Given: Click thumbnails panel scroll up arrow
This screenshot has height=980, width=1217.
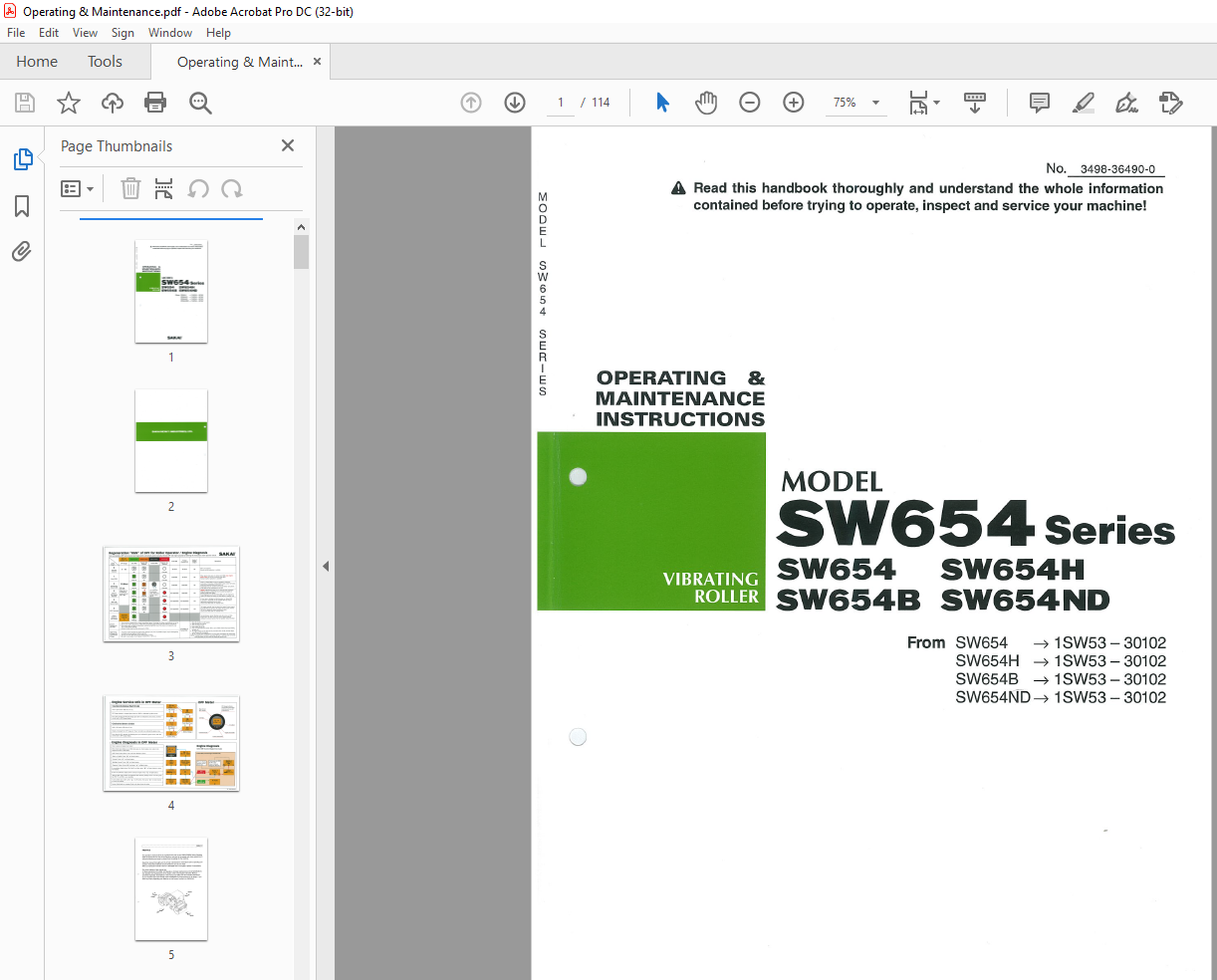Looking at the screenshot, I should 301,227.
